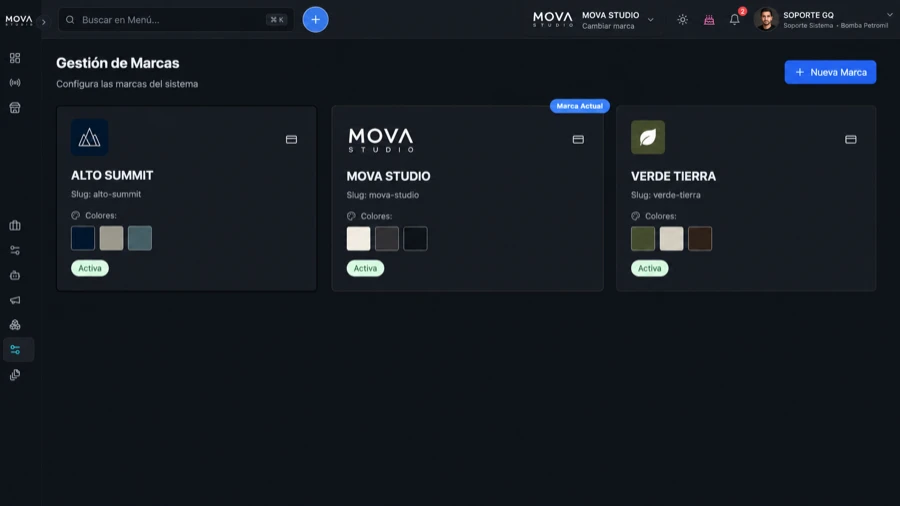Open the stacked cubes icon in sidebar
The height and width of the screenshot is (506, 900).
[15, 325]
